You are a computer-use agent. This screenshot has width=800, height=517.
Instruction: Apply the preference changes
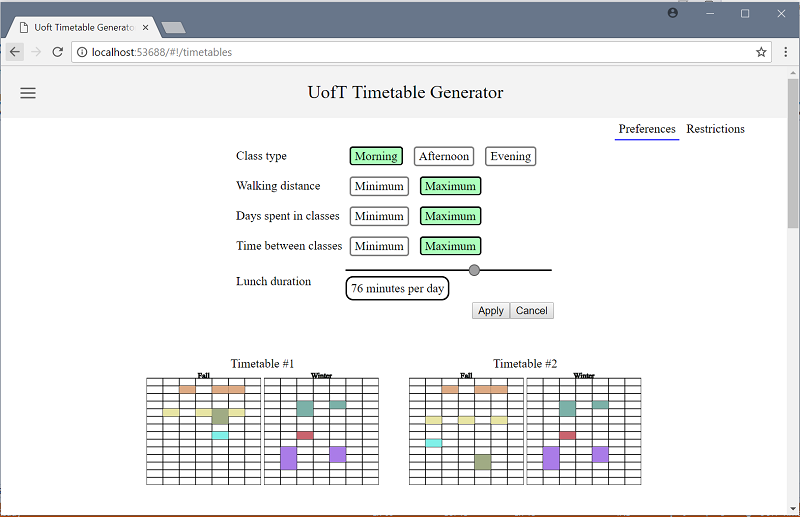tap(491, 310)
